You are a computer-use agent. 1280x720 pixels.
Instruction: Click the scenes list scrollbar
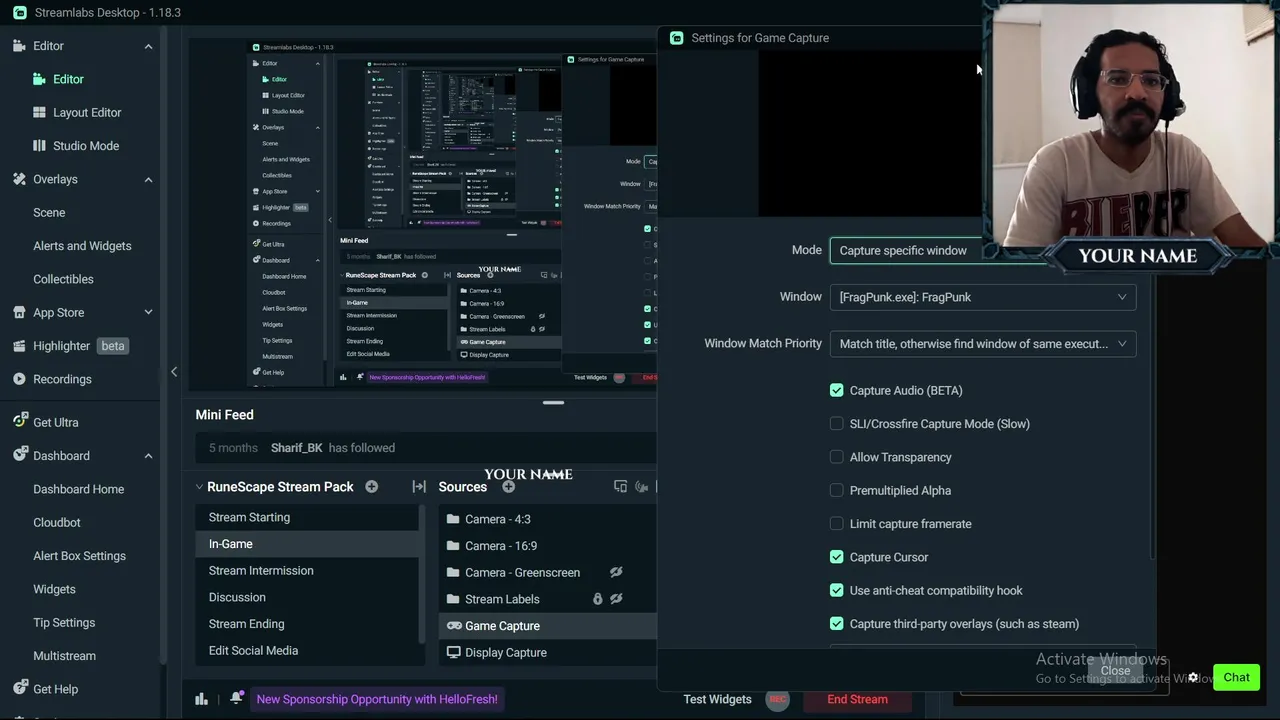pyautogui.click(x=423, y=575)
